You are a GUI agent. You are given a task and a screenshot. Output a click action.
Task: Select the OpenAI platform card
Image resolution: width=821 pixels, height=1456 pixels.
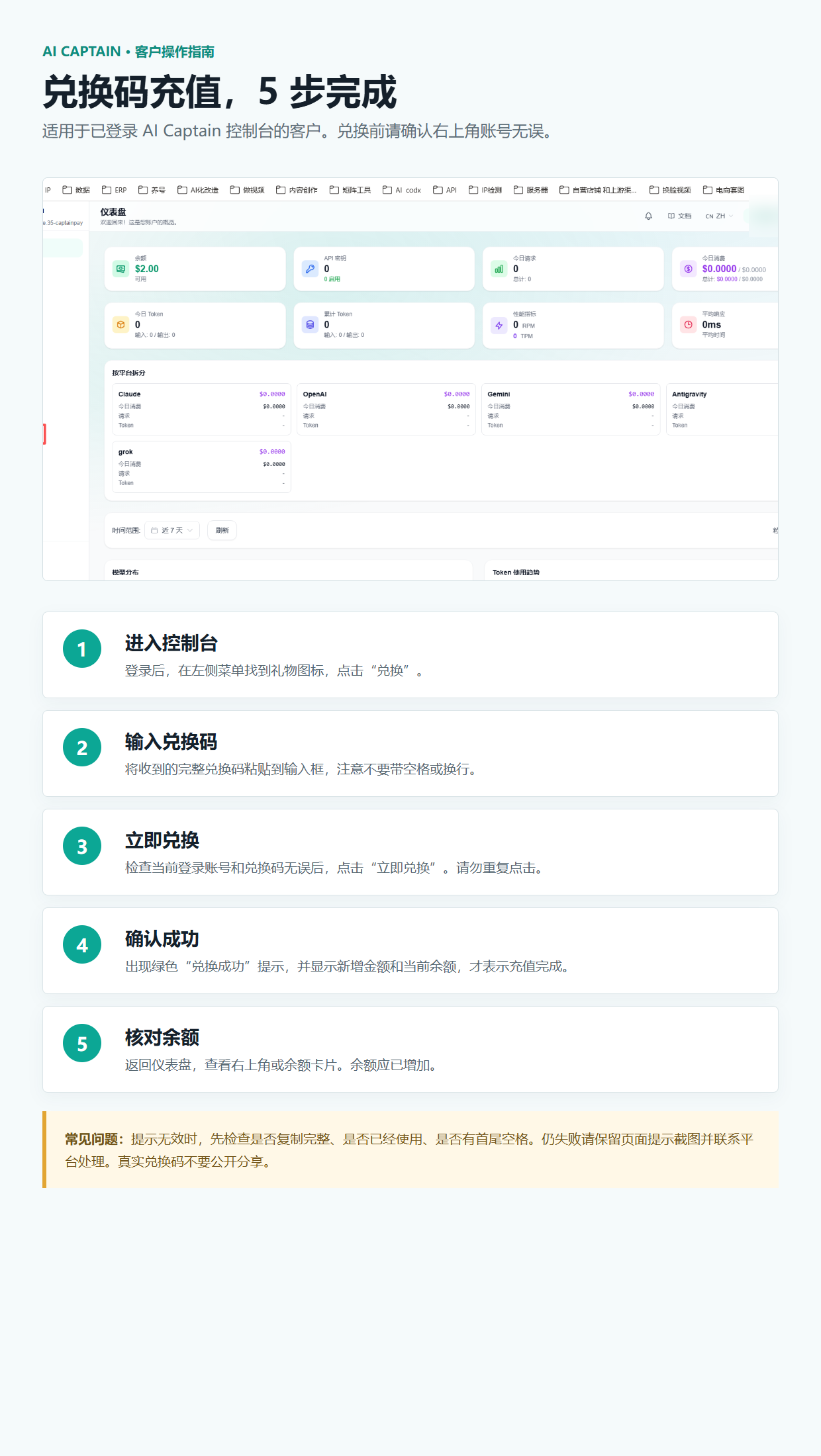(x=386, y=409)
